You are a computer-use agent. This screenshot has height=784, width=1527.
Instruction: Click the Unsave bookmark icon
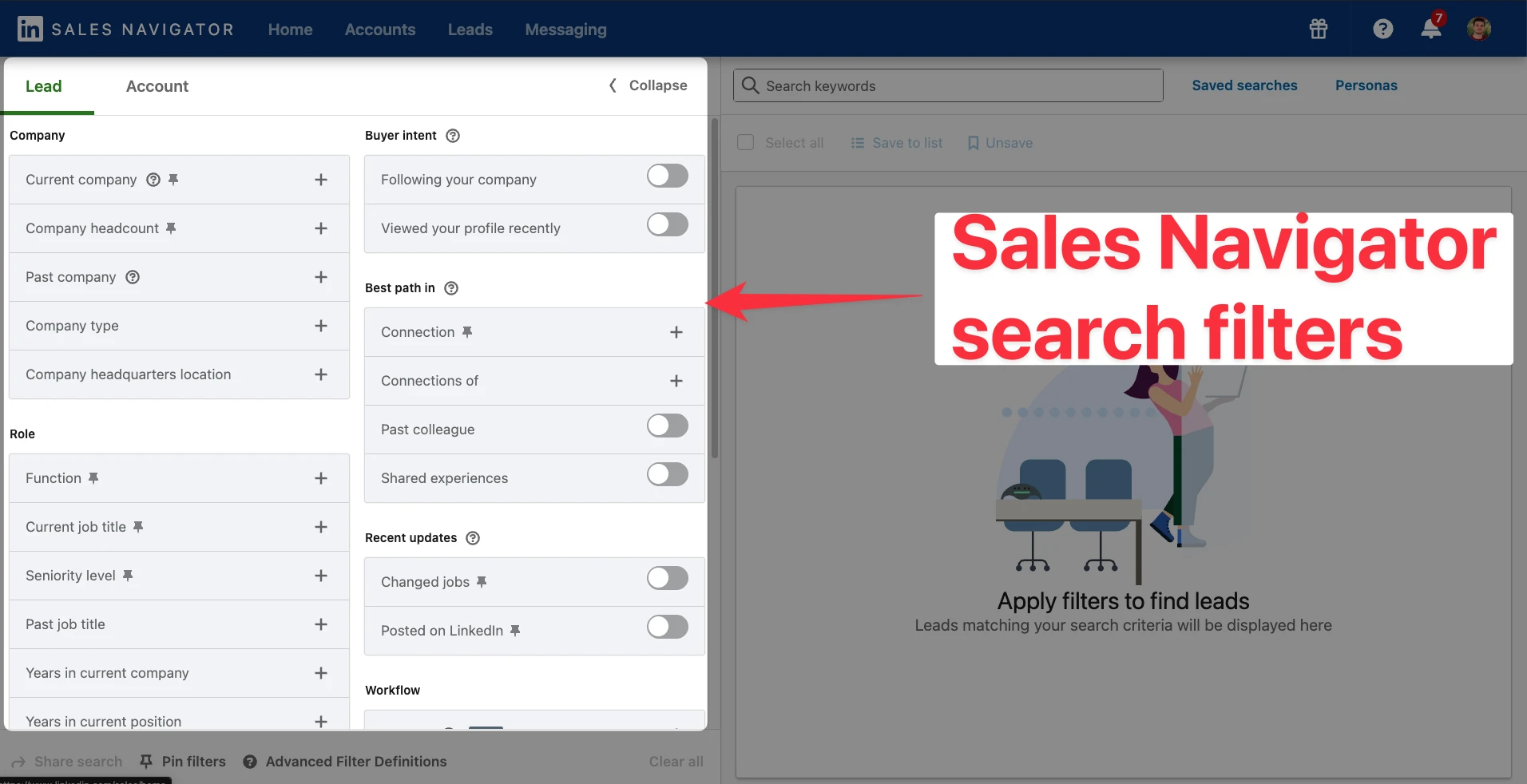pyautogui.click(x=973, y=143)
